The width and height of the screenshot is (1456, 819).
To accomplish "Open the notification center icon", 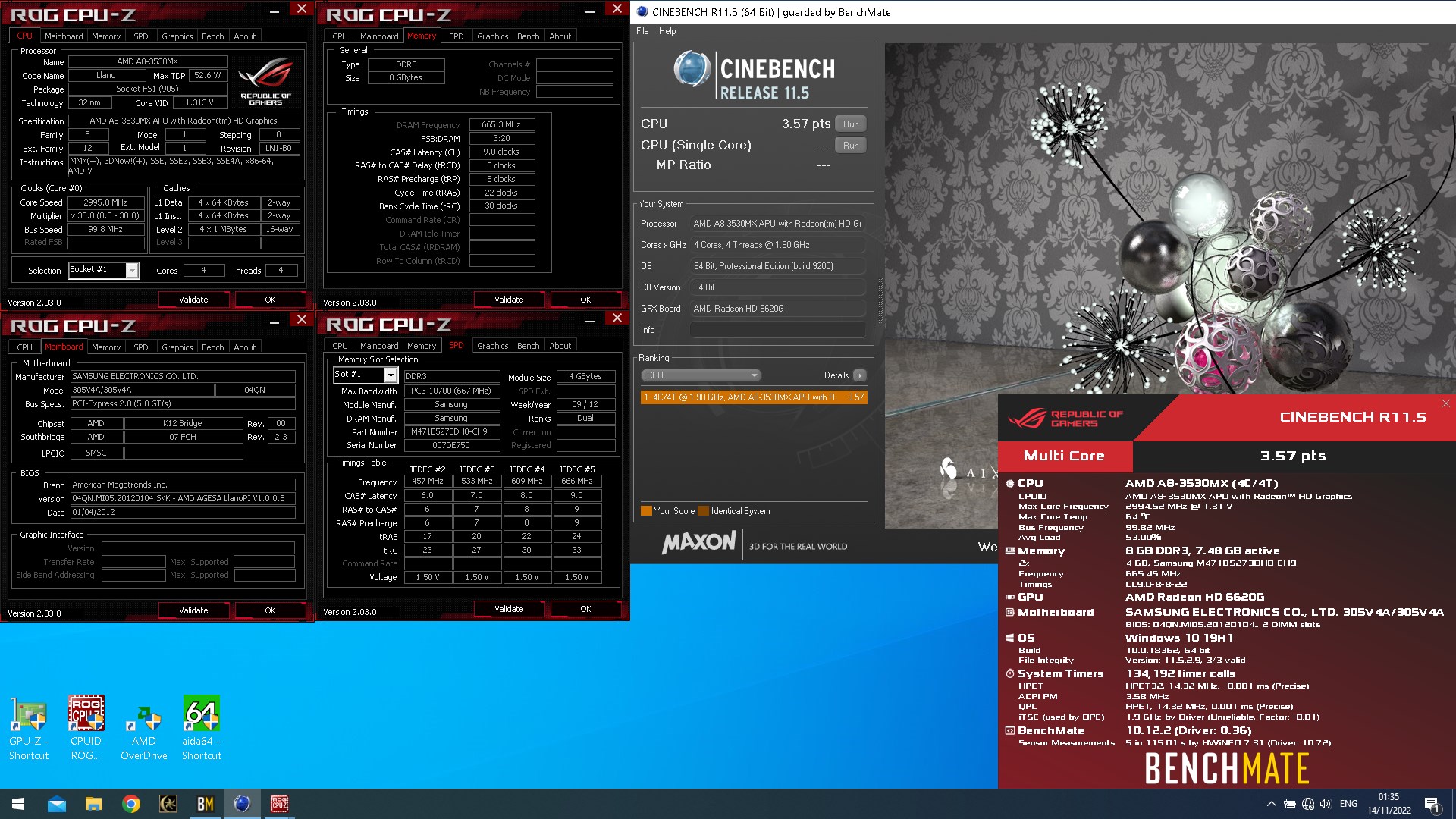I will [1432, 804].
